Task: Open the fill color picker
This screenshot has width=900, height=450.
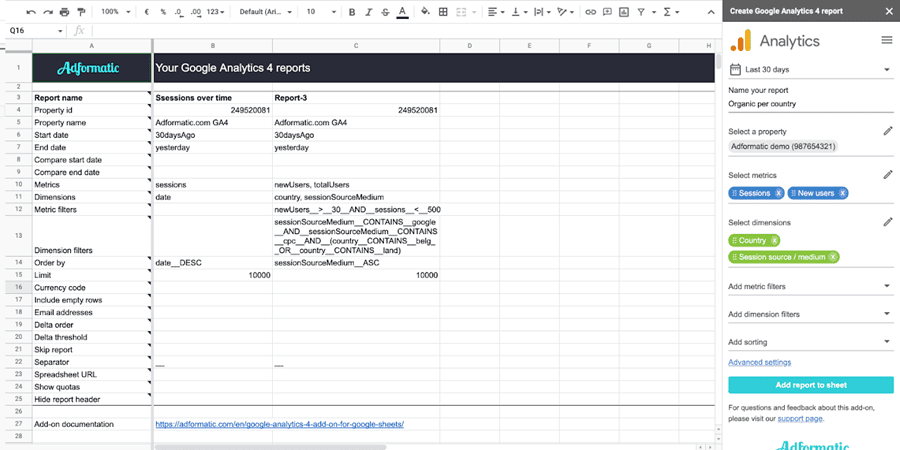Action: (425, 11)
